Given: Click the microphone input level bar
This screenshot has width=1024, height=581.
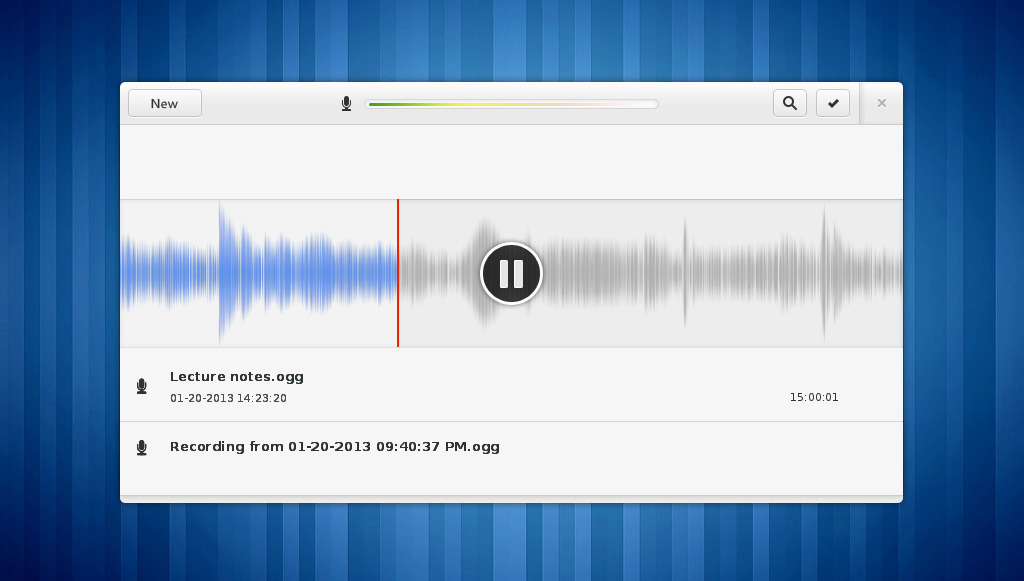Looking at the screenshot, I should 511,104.
